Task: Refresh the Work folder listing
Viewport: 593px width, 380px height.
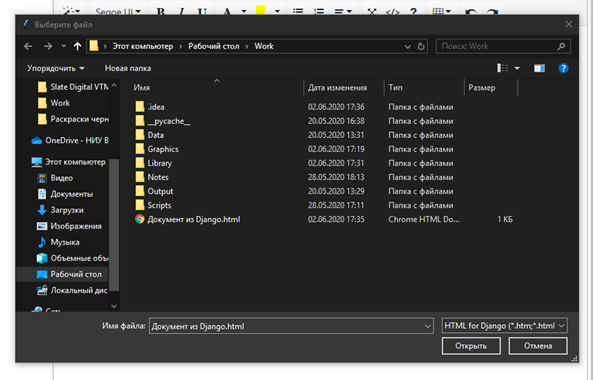Action: tap(421, 47)
